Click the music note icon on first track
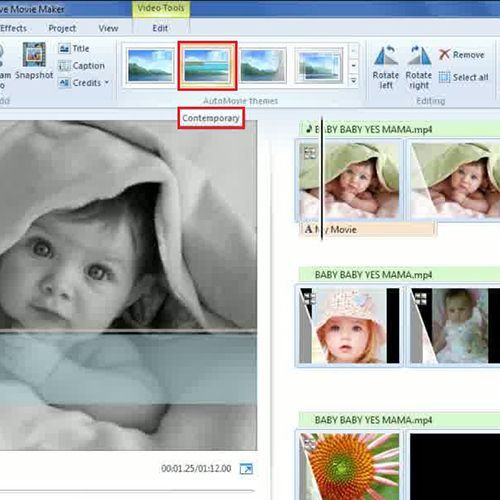Screen dimensions: 500x500 coord(309,129)
